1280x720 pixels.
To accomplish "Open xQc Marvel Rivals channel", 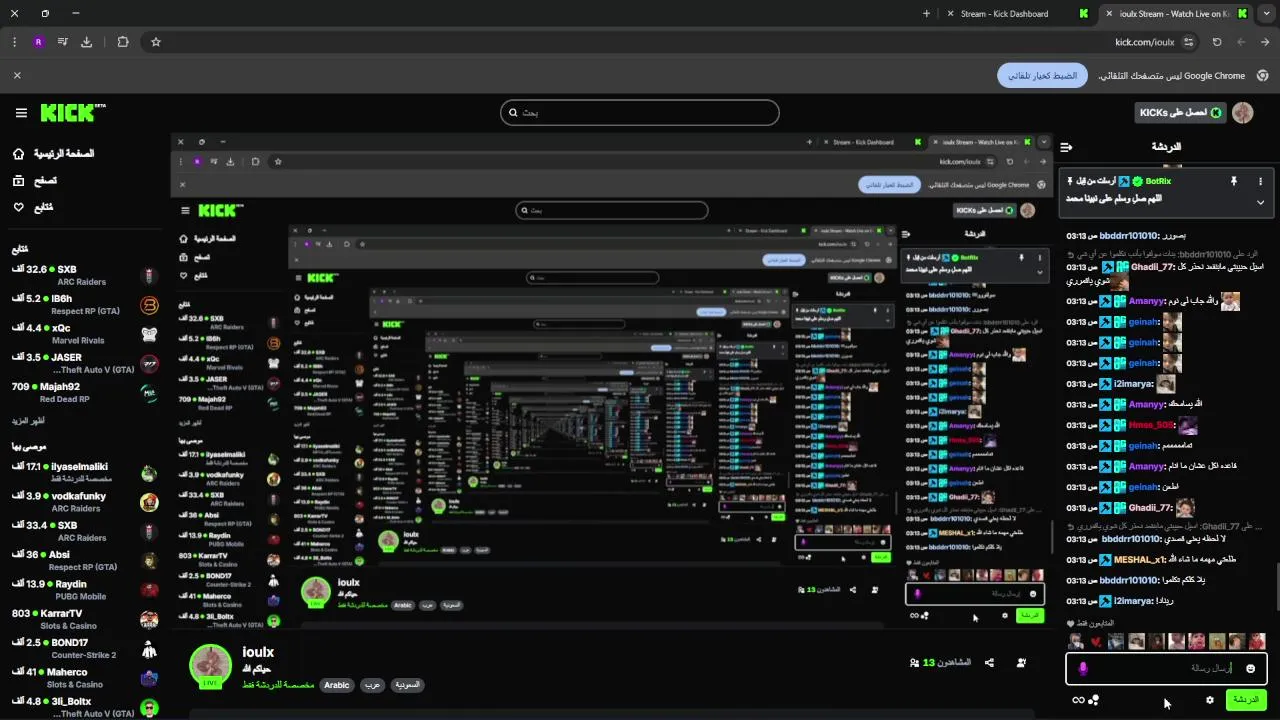I will click(85, 333).
